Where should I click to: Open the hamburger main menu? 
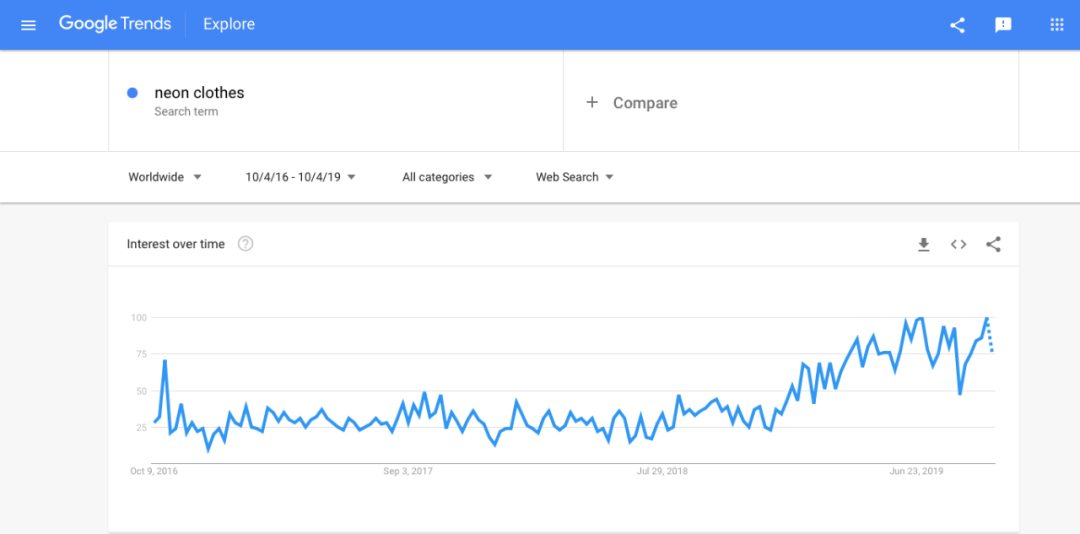point(28,25)
